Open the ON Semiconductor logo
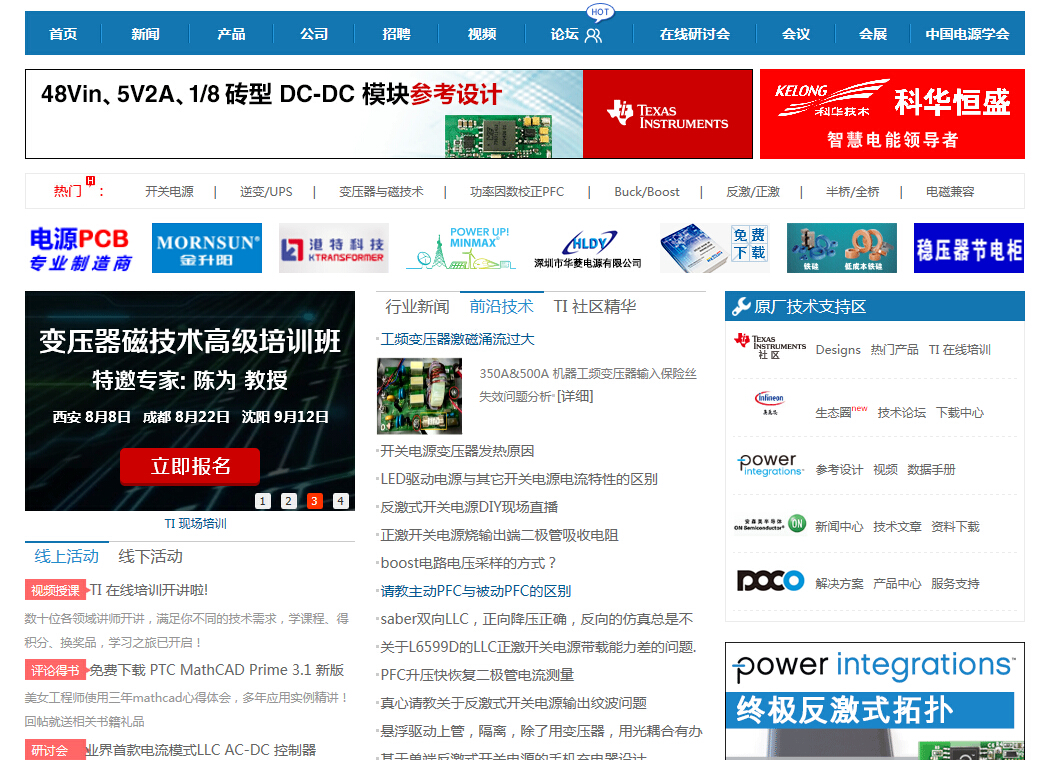 pos(770,524)
